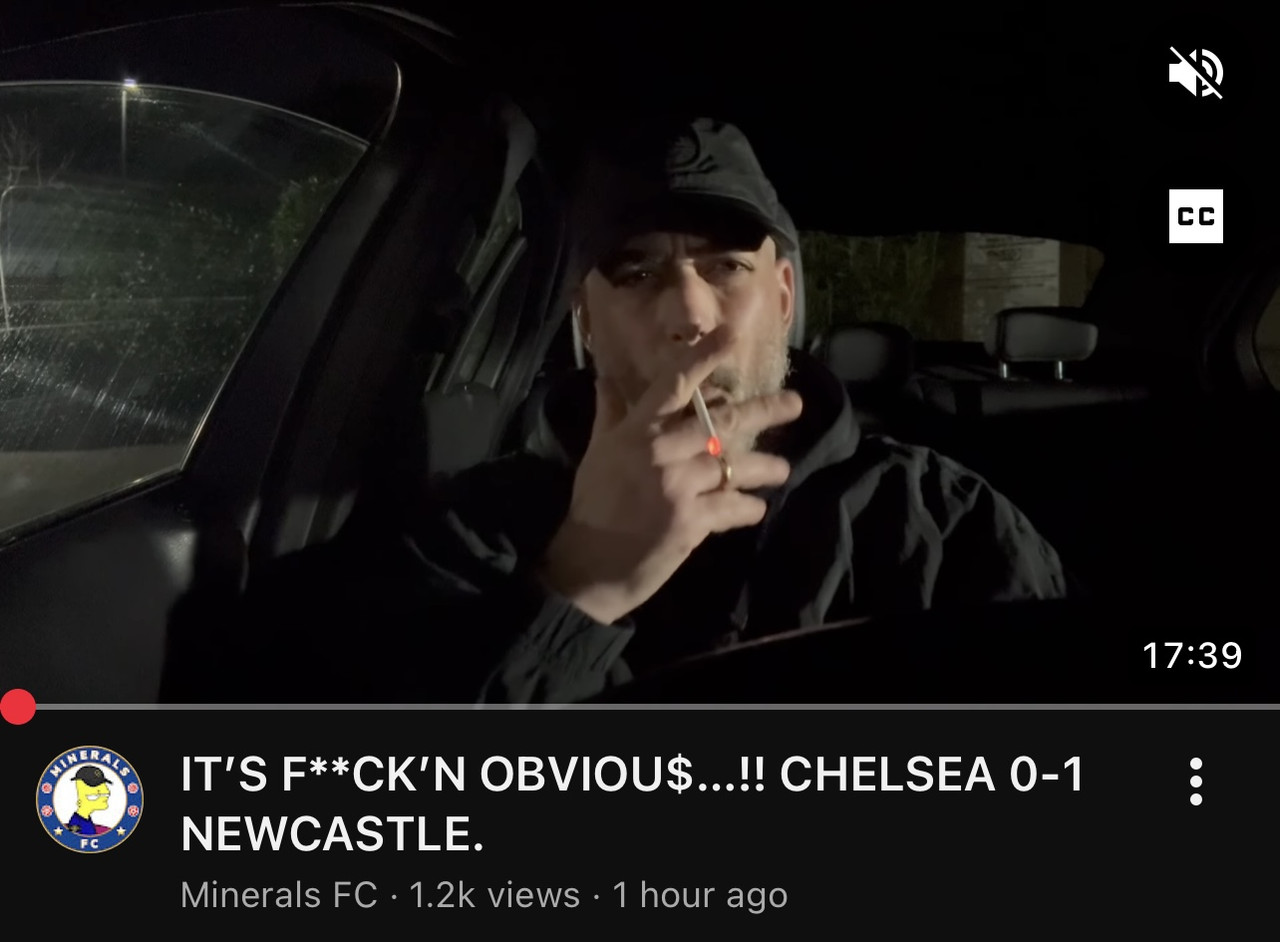
Task: Click the 17:39 duration label
Action: 1192,655
